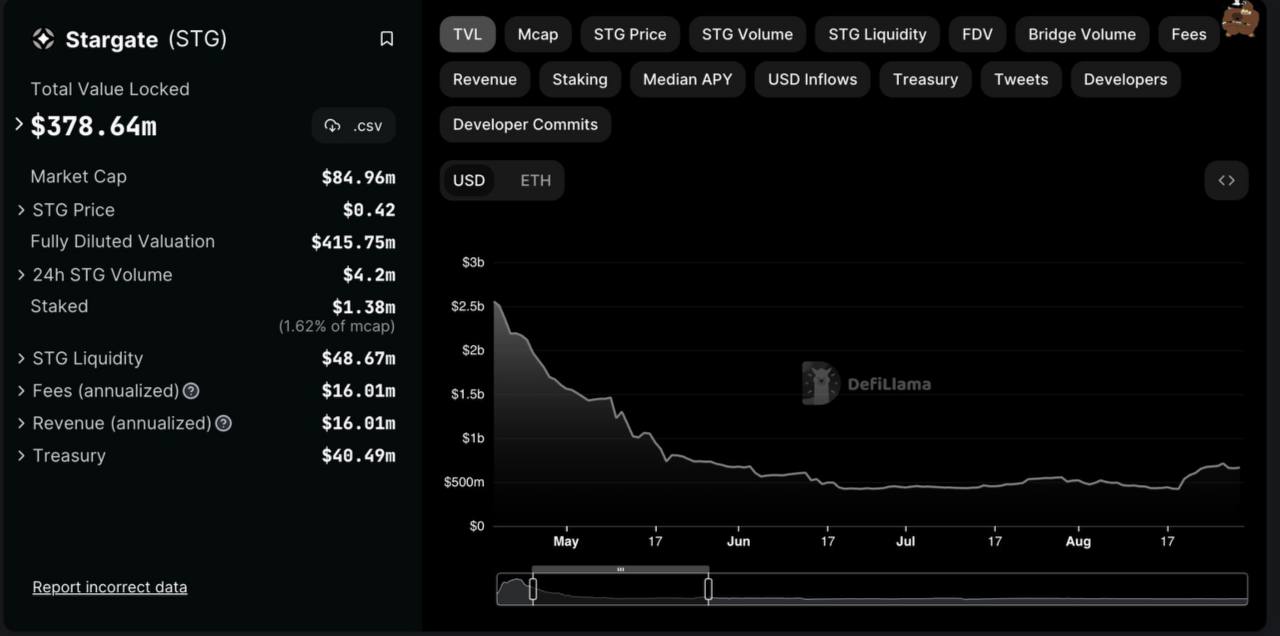Toggle the STG Liquidity chart metric

(877, 34)
